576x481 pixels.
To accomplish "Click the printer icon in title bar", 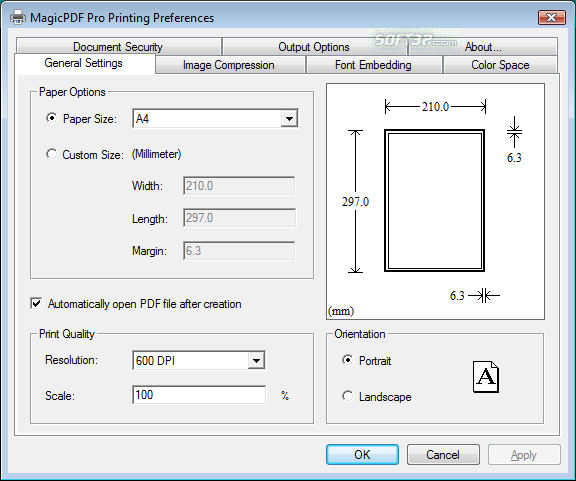I will [x=18, y=18].
